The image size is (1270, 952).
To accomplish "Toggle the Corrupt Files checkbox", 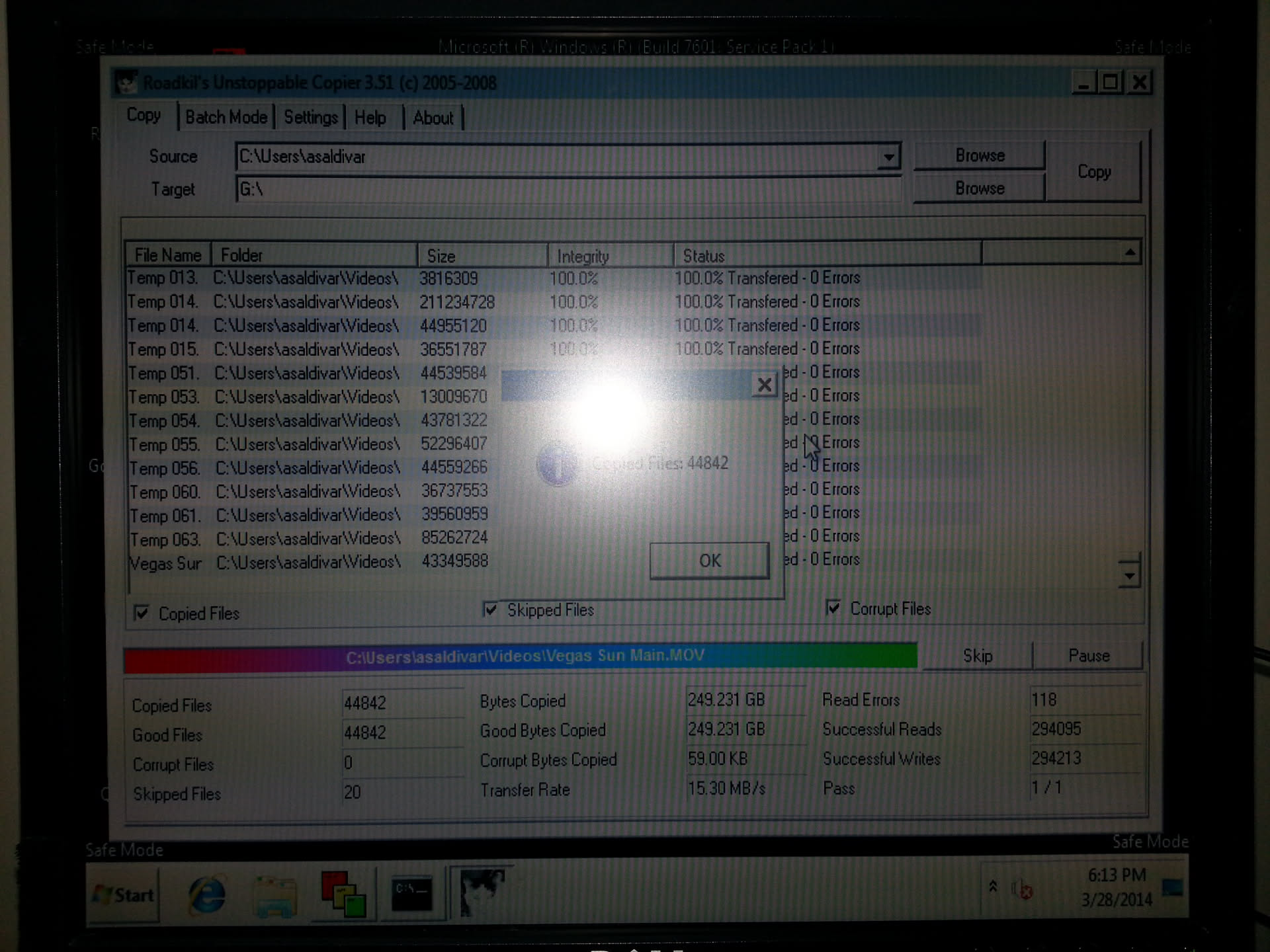I will click(833, 608).
